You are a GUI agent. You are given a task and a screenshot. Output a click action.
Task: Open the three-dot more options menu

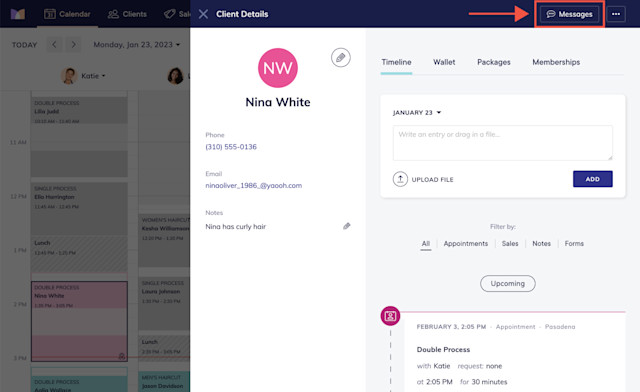pyautogui.click(x=616, y=14)
